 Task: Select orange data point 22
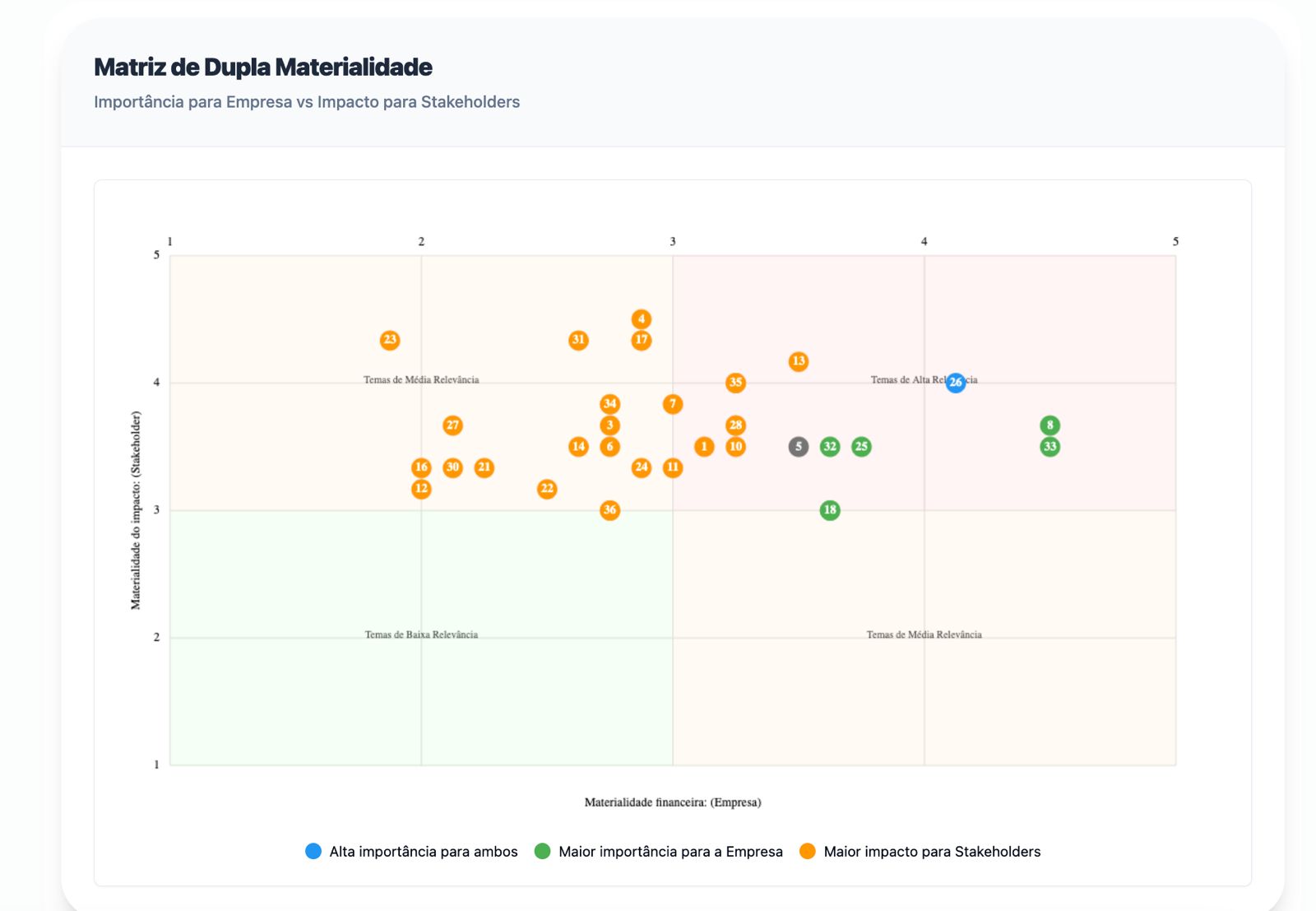[547, 489]
